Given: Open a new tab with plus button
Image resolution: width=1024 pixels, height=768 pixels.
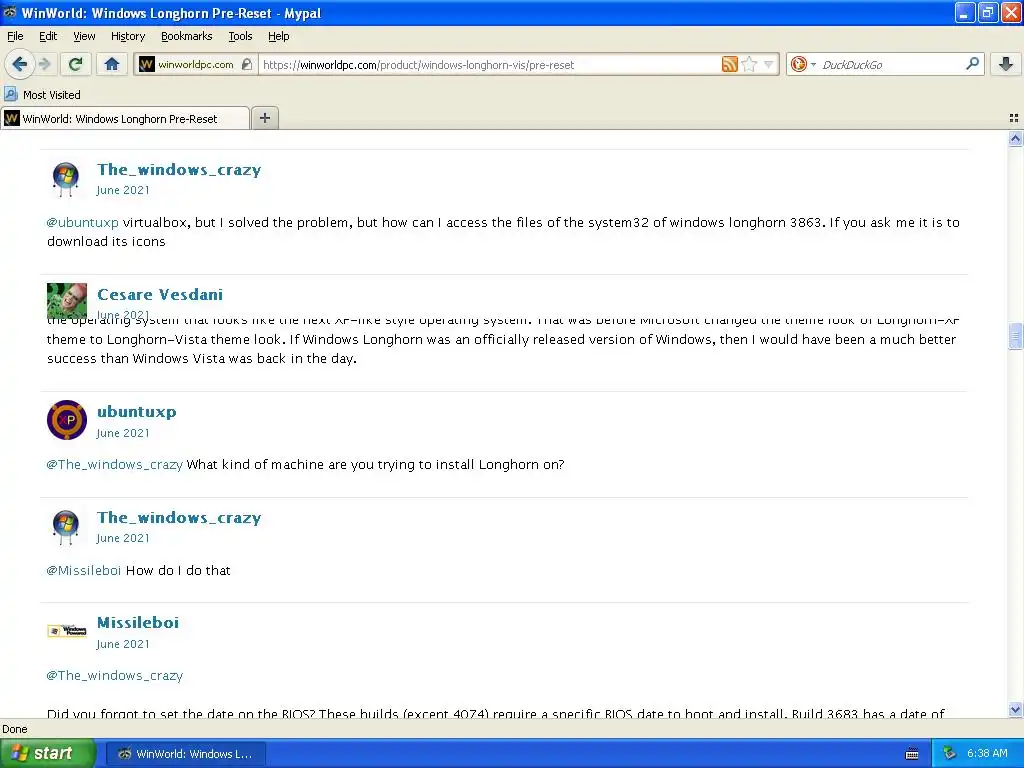Looking at the screenshot, I should [264, 118].
